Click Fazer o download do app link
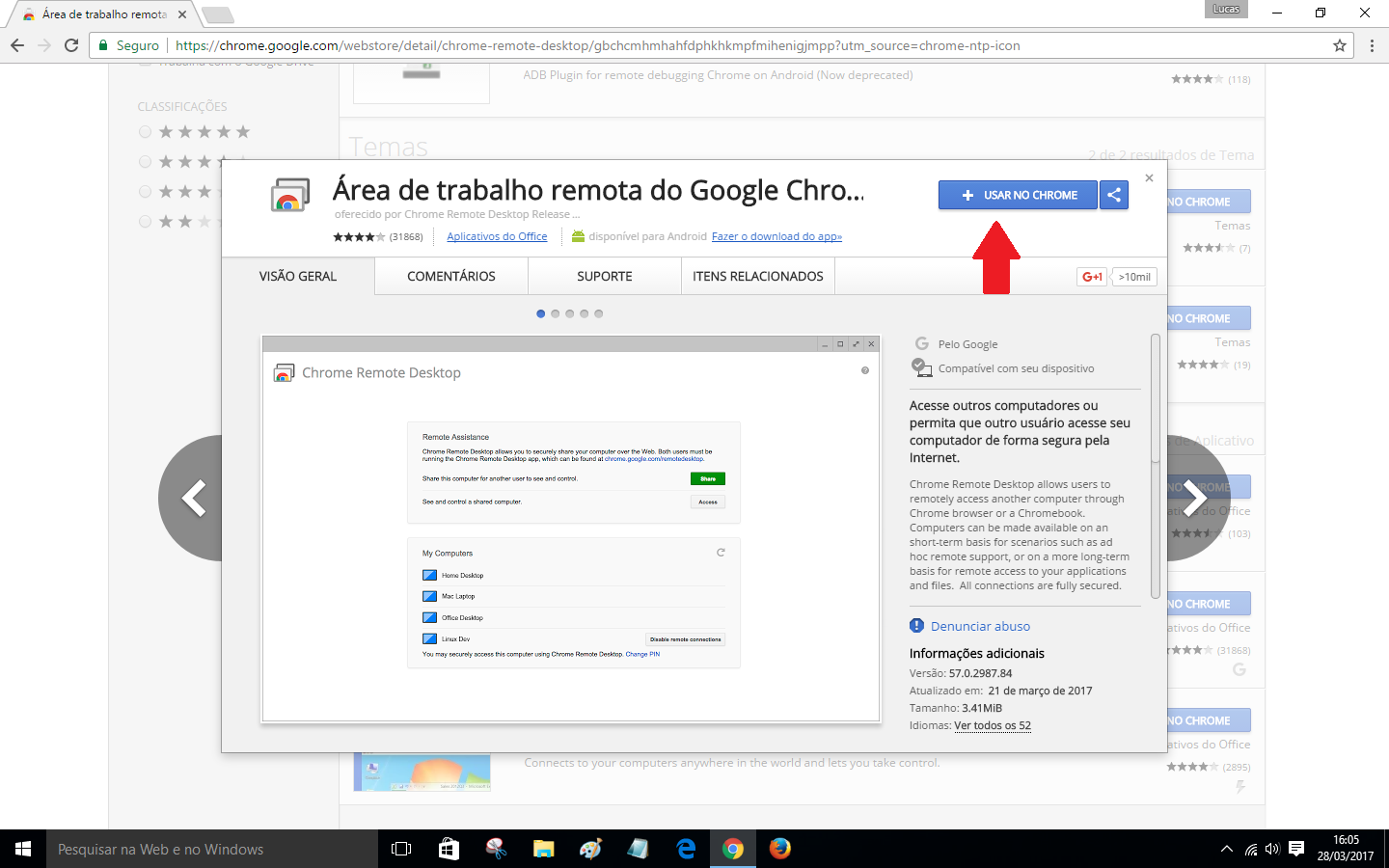The height and width of the screenshot is (868, 1389). 776,236
